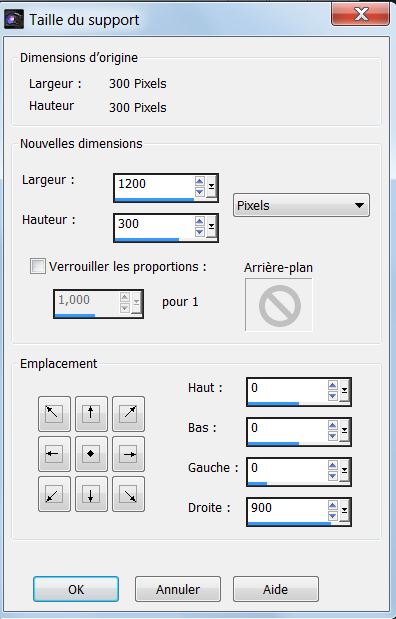Open the Largeur value slider dropdown
Image resolution: width=396 pixels, height=619 pixels.
(212, 187)
